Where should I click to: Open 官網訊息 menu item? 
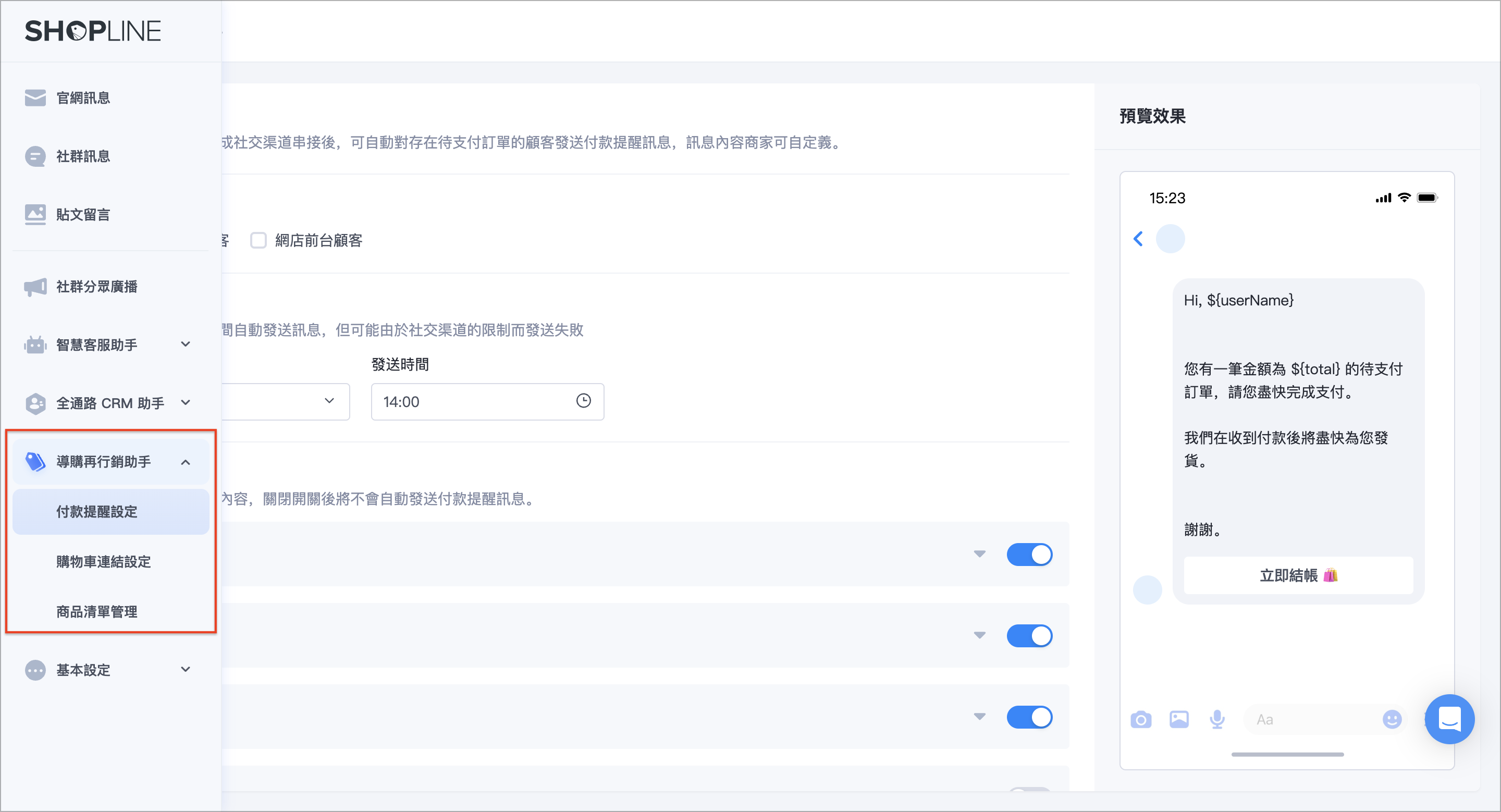tap(110, 98)
